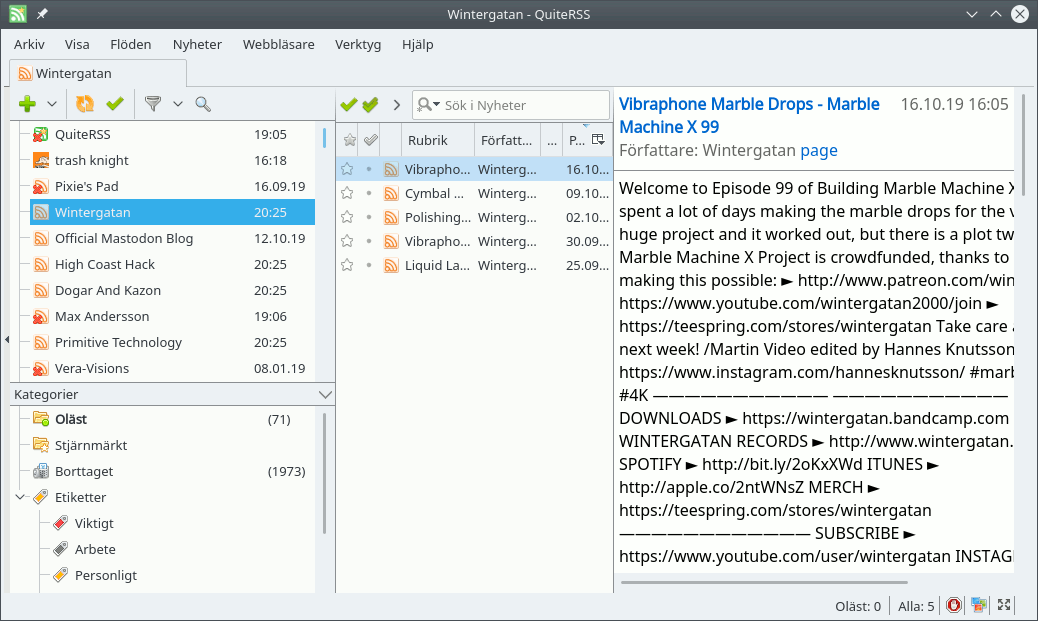
Task: Click the read-status column header icon
Action: click(x=371, y=140)
